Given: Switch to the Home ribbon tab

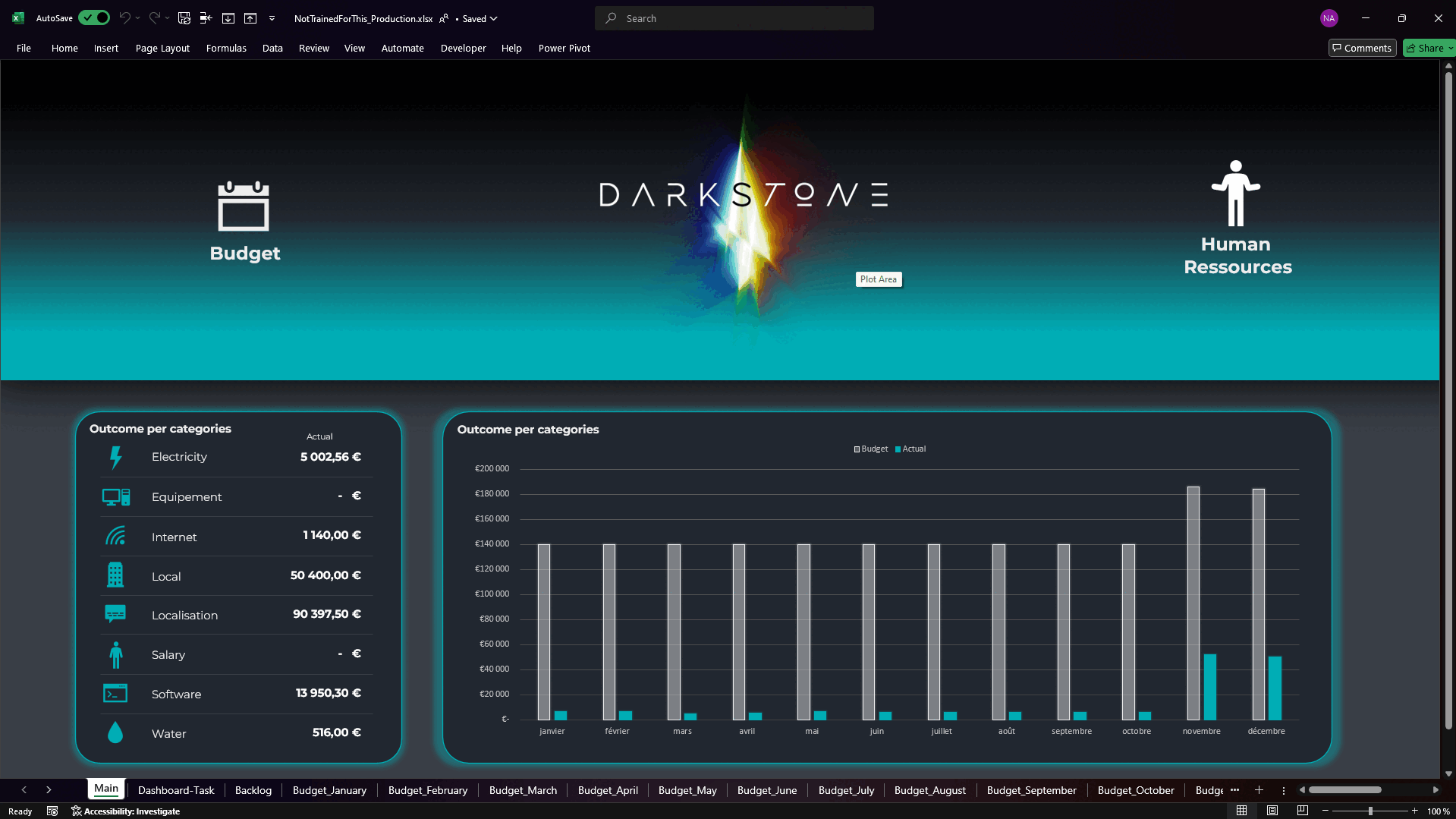Looking at the screenshot, I should tap(64, 48).
